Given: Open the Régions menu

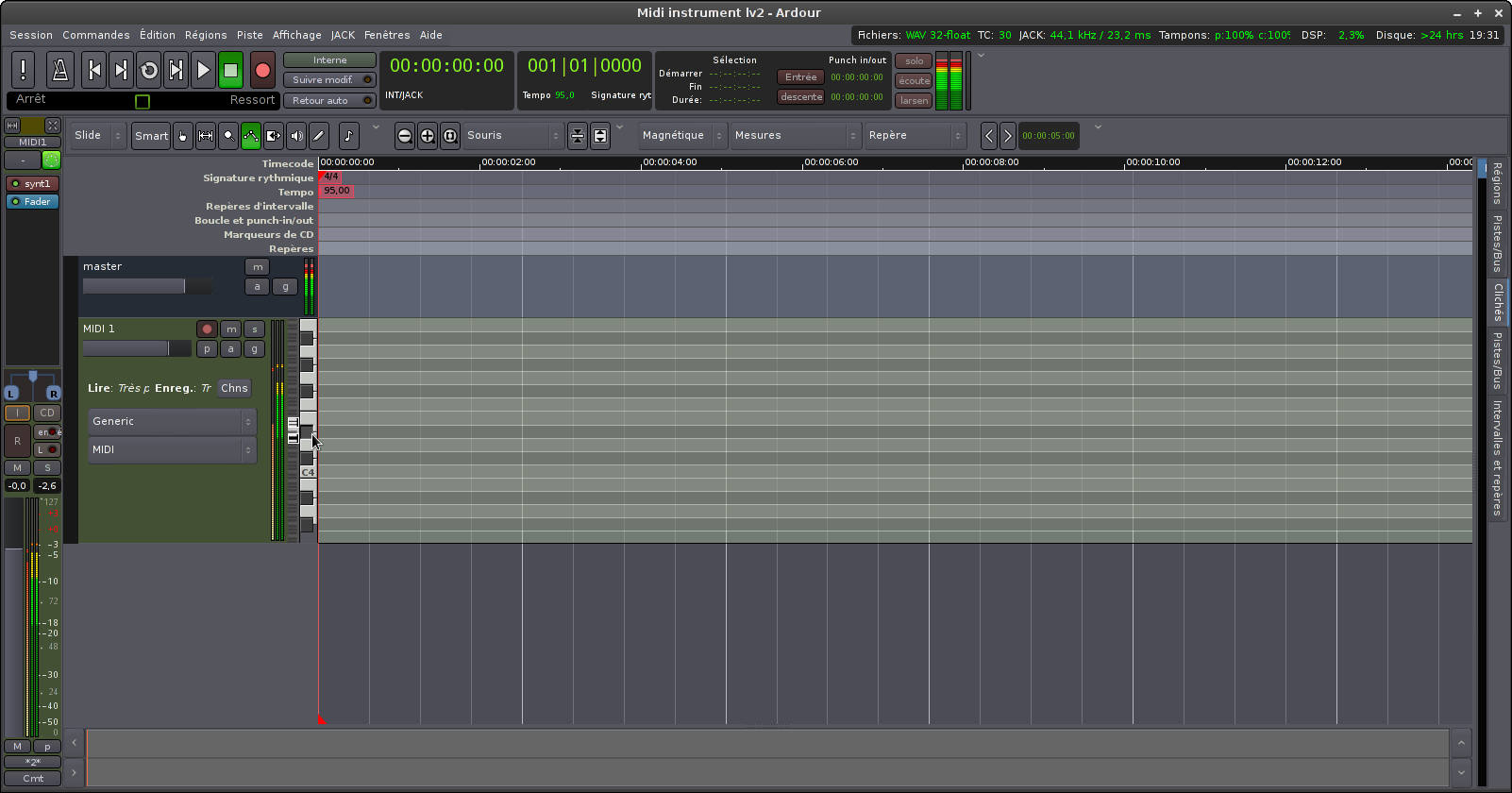Looking at the screenshot, I should tap(206, 35).
